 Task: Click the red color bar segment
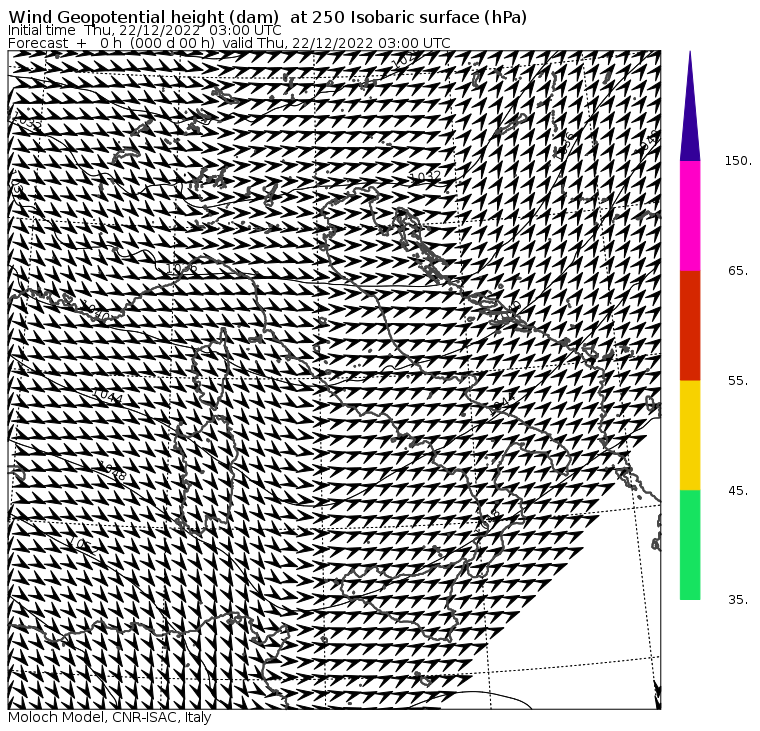tap(690, 326)
